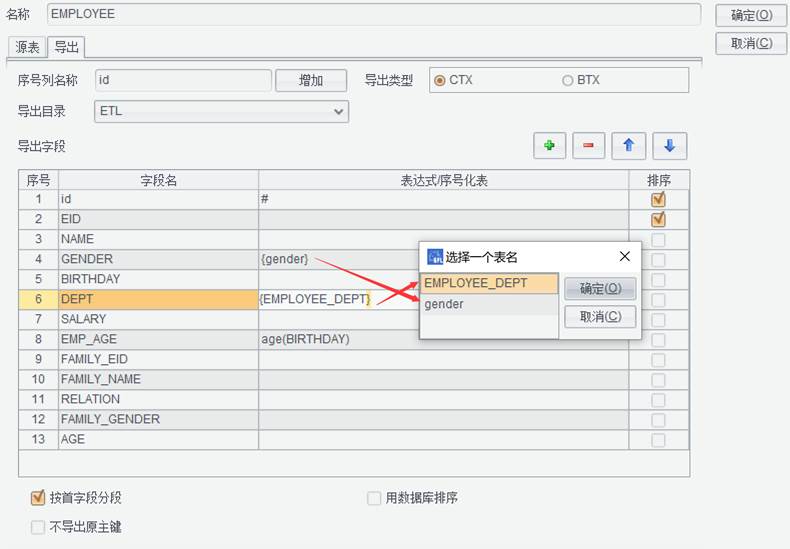Click the DEPT field name cell
The image size is (790, 549).
click(x=158, y=300)
